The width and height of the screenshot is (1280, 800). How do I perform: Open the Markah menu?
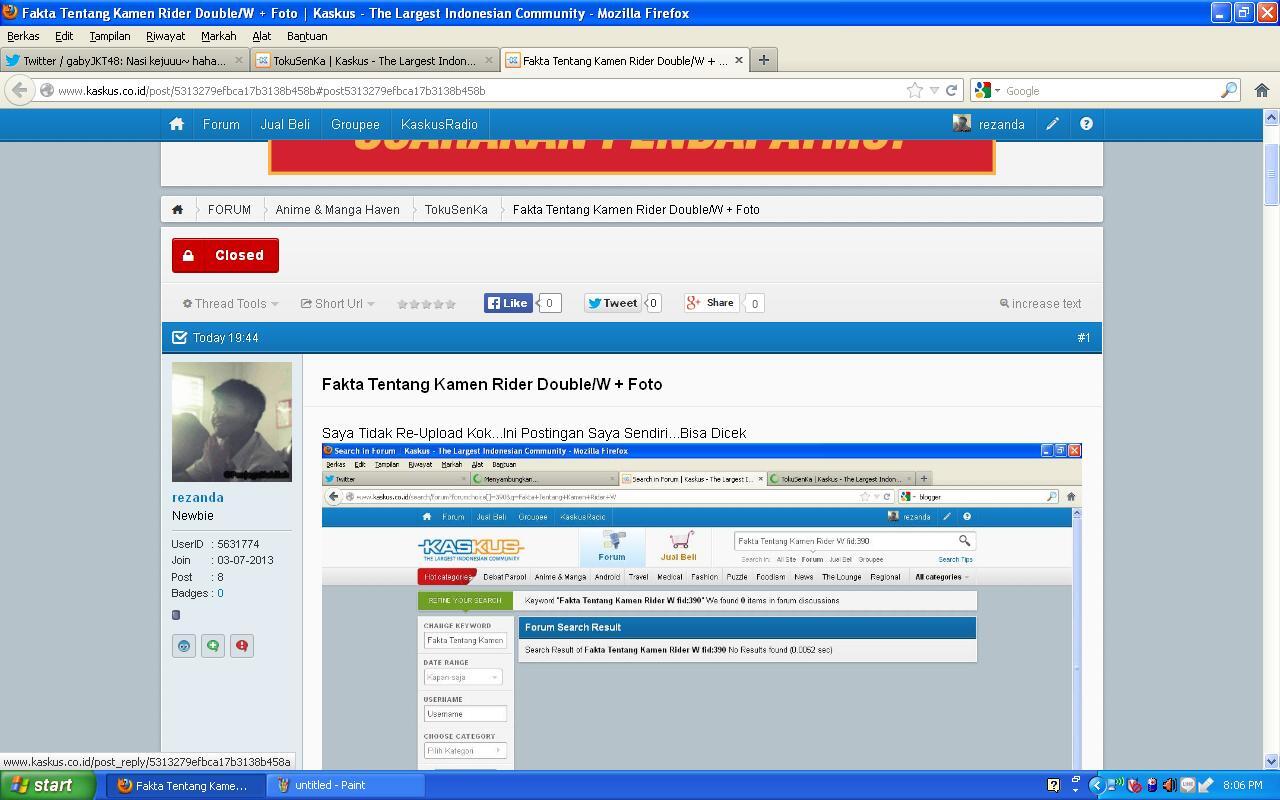tap(218, 36)
